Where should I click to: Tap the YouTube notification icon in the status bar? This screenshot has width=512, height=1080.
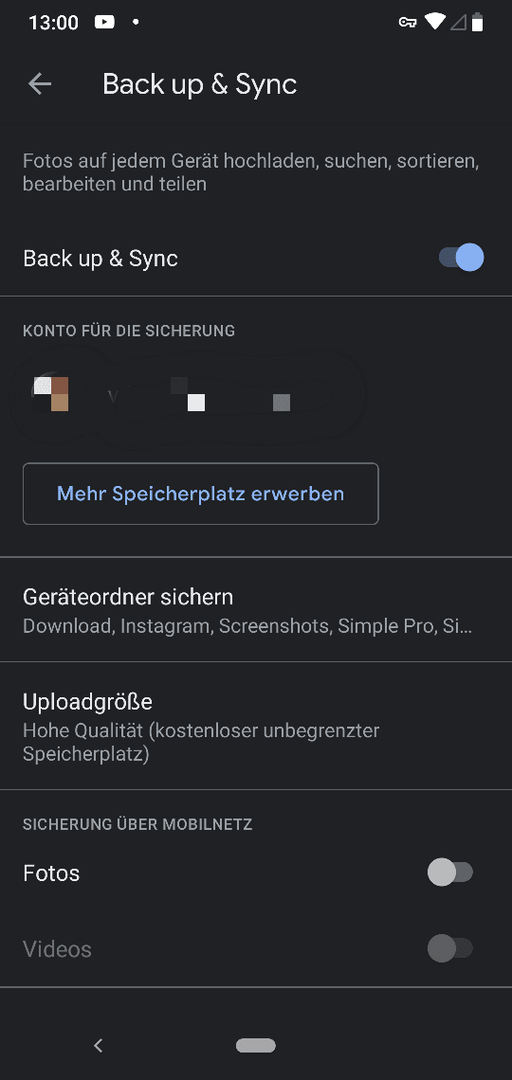pos(104,23)
